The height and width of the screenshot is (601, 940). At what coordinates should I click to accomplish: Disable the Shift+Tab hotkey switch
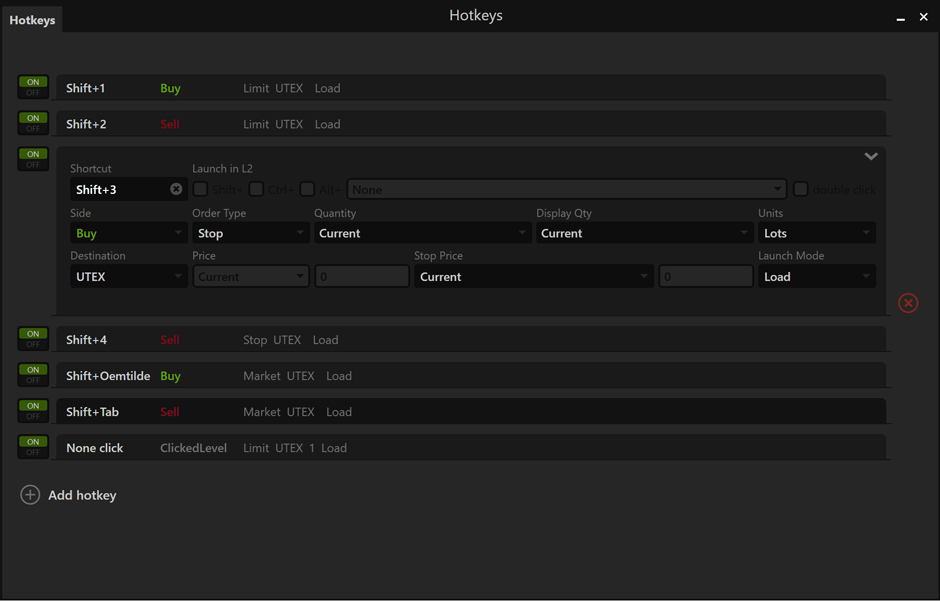click(33, 412)
